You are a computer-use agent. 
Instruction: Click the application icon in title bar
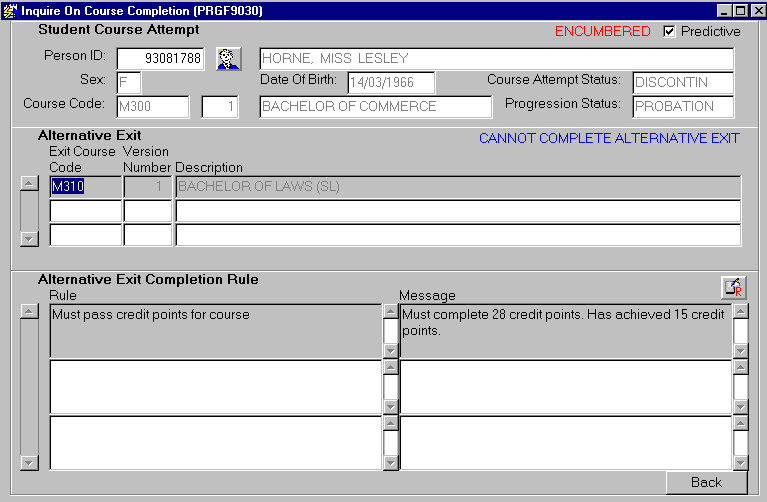pos(10,10)
